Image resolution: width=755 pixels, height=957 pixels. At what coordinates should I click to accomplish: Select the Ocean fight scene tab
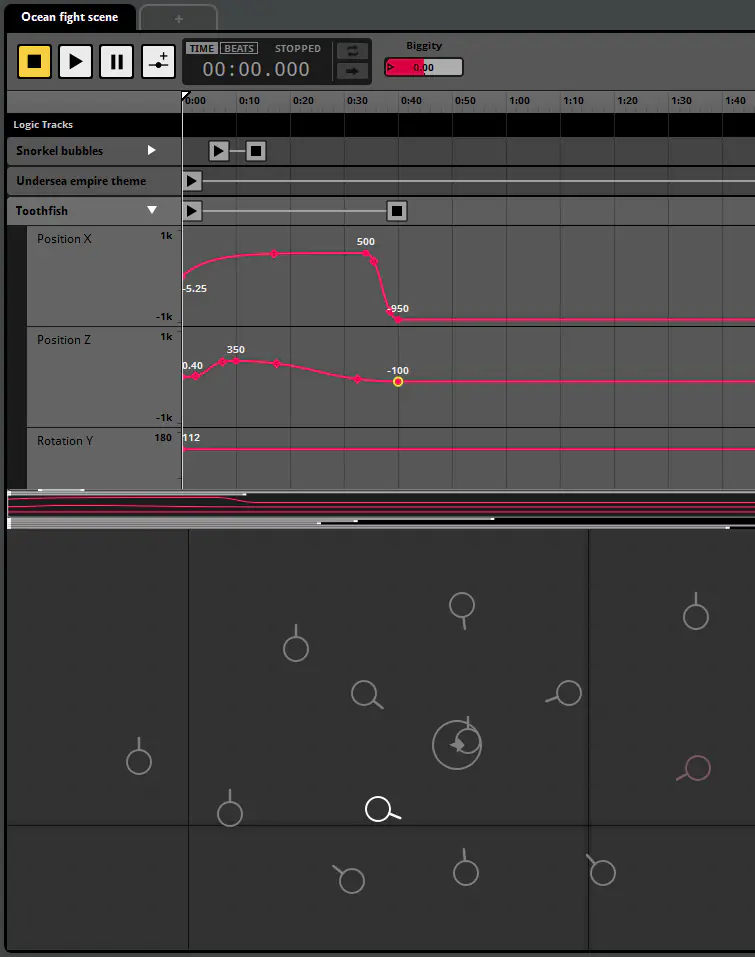coord(70,17)
